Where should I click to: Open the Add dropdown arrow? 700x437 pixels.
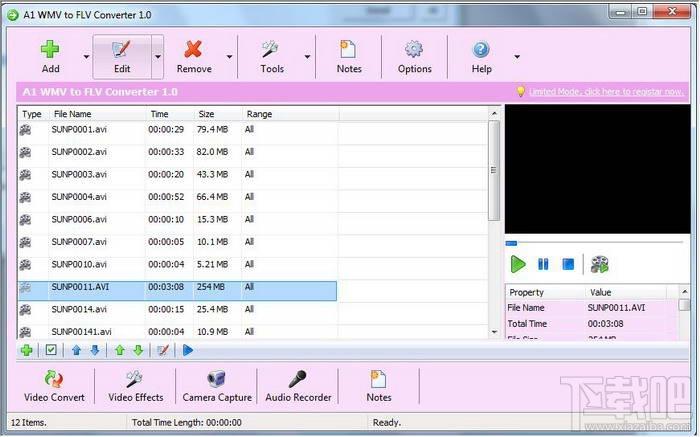tap(86, 57)
